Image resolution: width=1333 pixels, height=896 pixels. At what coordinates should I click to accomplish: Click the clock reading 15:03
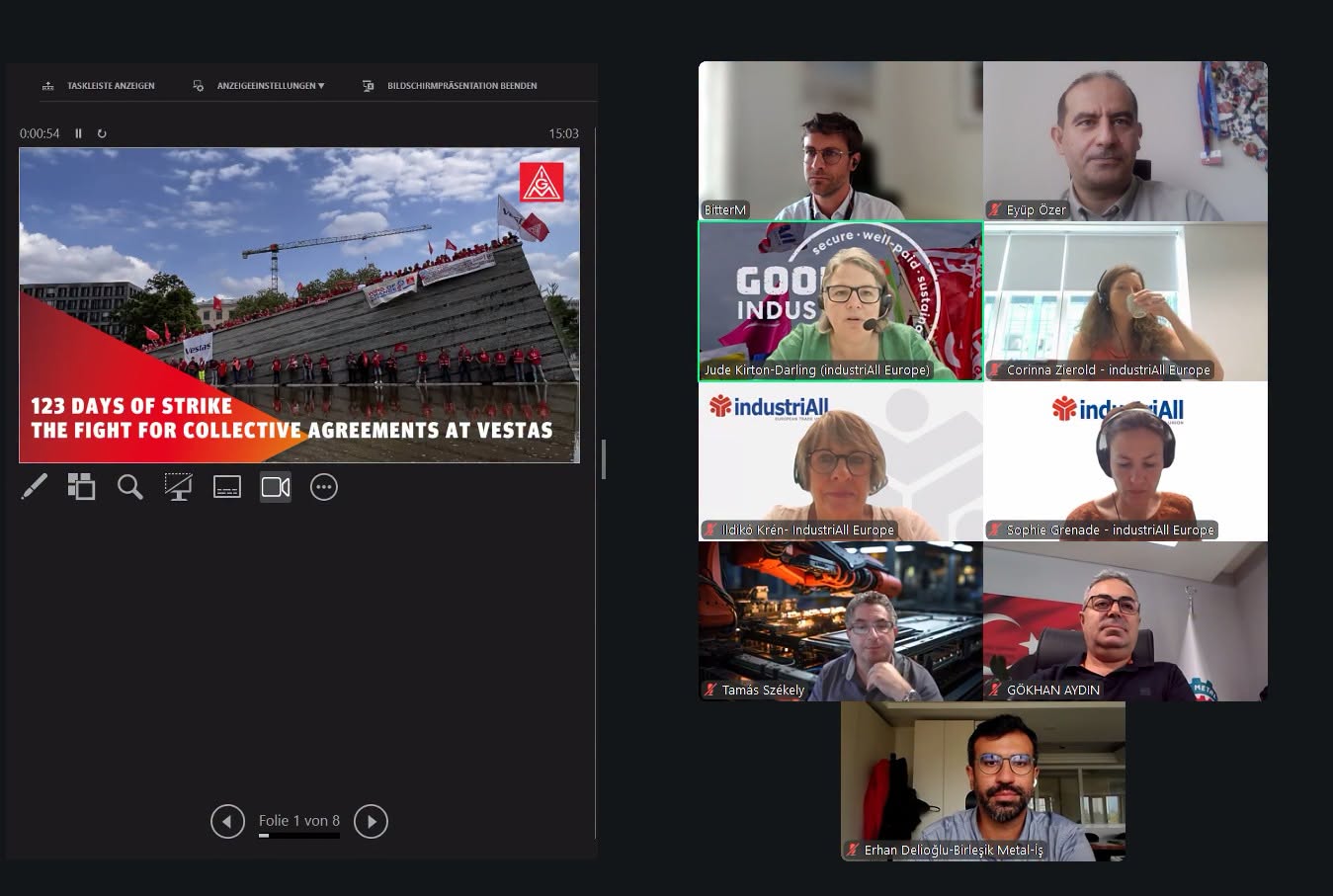[x=564, y=133]
